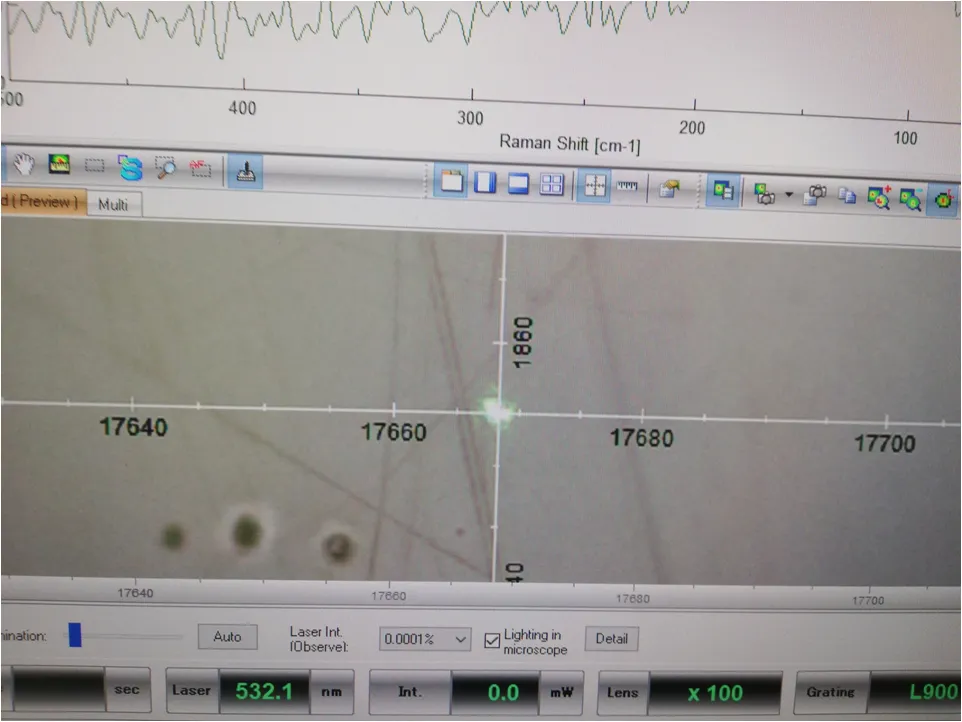The width and height of the screenshot is (962, 722).
Task: Click the 1860 vertical axis label
Action: pos(522,343)
